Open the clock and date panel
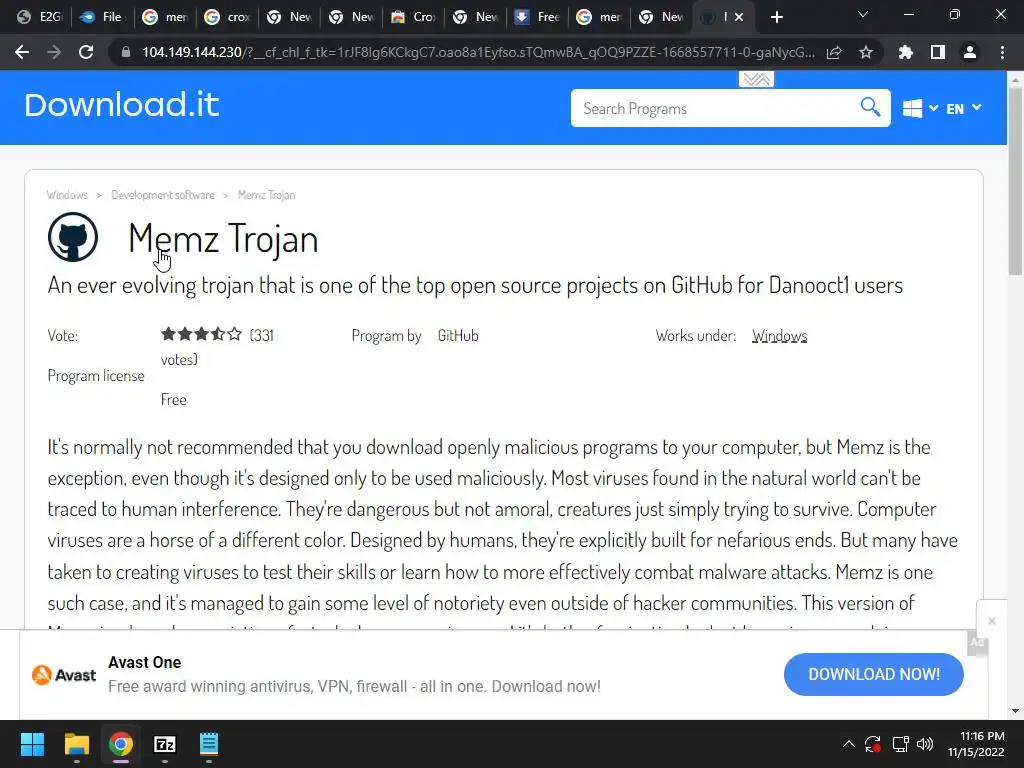Viewport: 1024px width, 768px height. pyautogui.click(x=976, y=744)
